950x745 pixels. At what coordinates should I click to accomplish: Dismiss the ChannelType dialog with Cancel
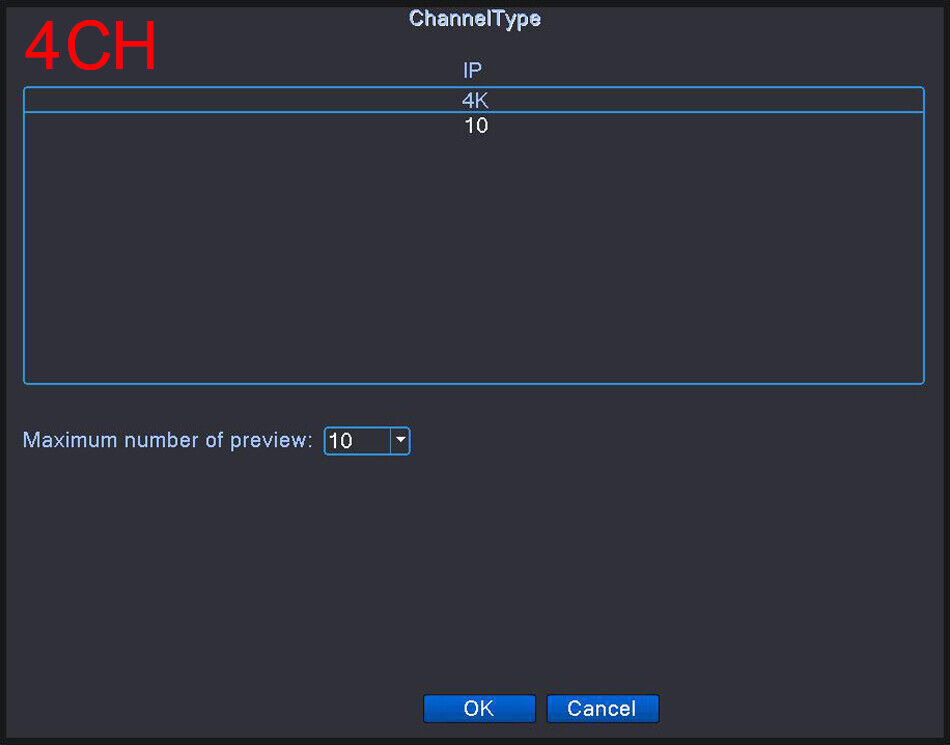(x=602, y=708)
